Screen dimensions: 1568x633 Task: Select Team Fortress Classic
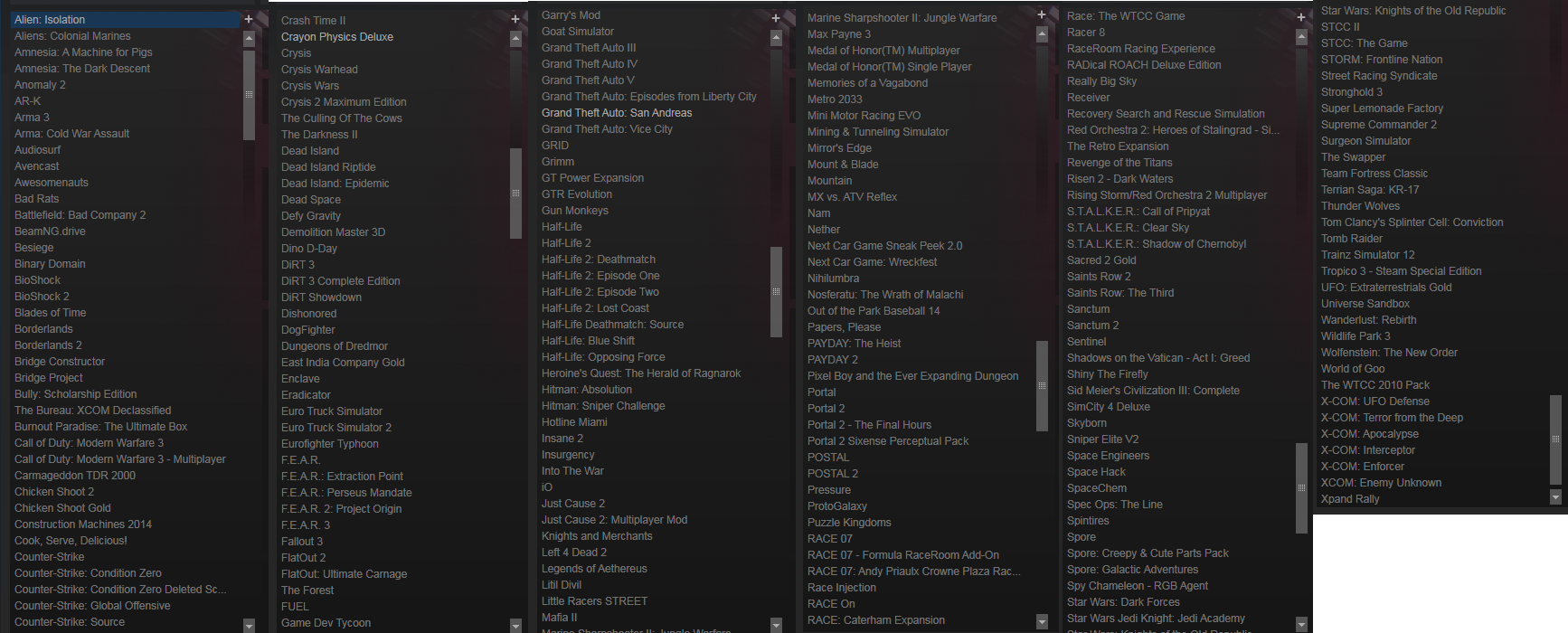click(1374, 174)
